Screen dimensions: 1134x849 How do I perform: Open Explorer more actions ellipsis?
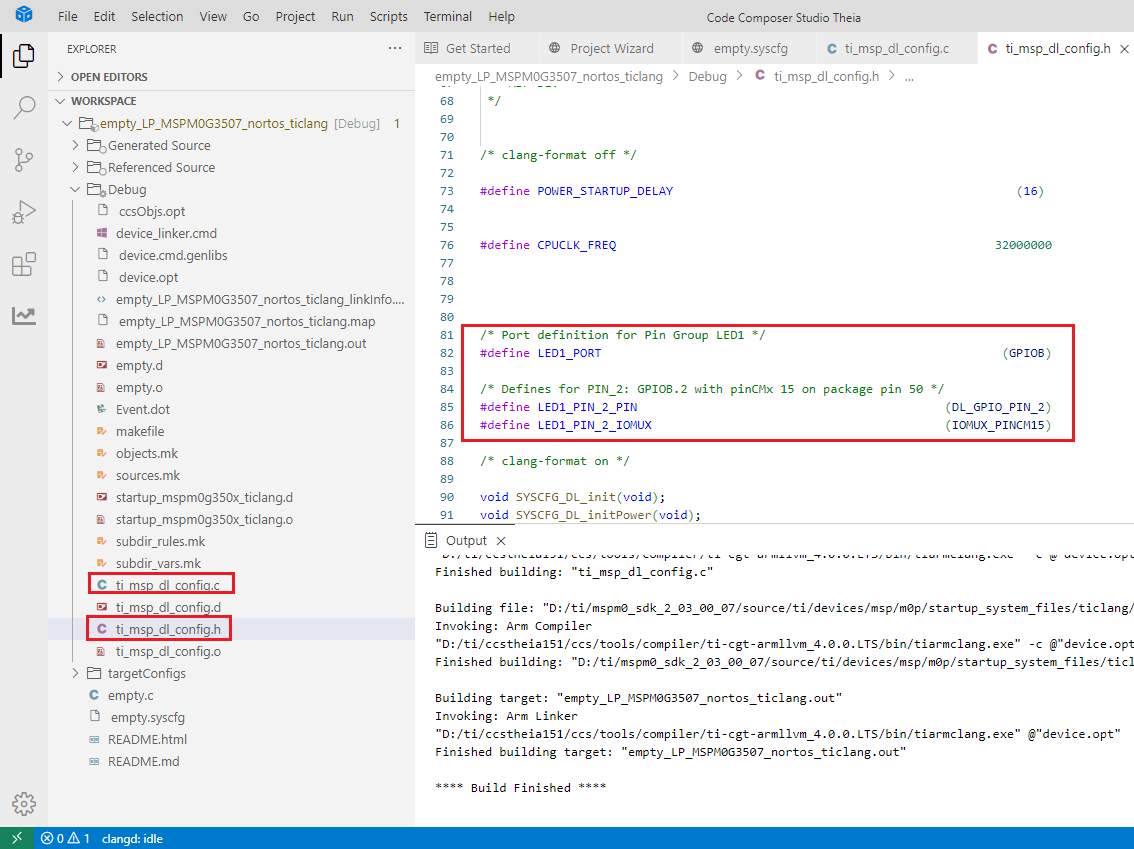395,48
